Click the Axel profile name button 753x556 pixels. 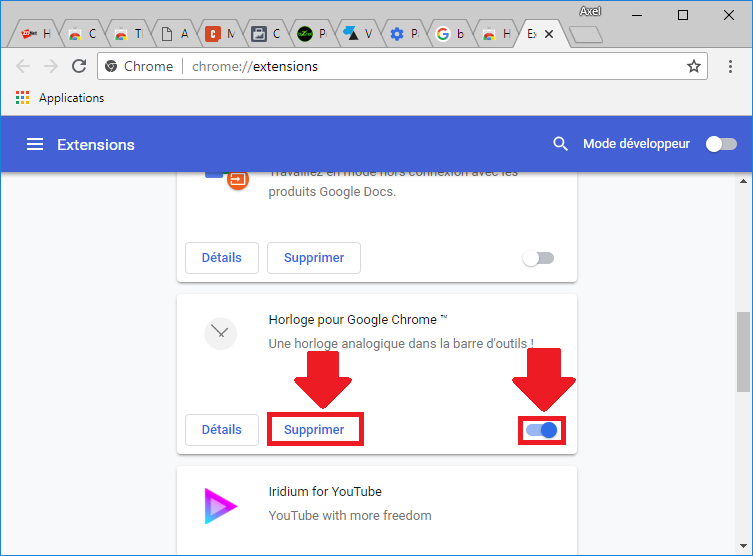590,11
